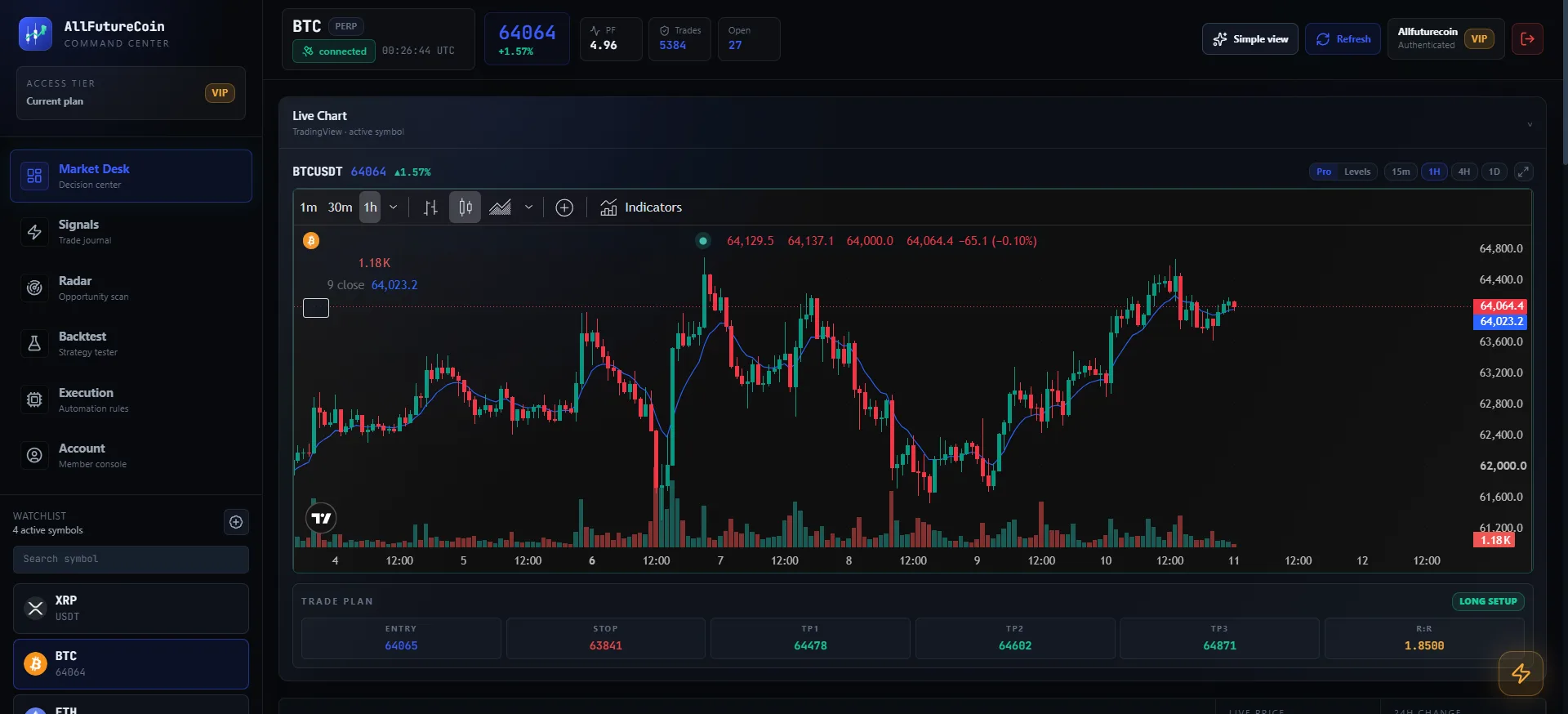
Task: Click the connected status badge
Action: click(334, 51)
